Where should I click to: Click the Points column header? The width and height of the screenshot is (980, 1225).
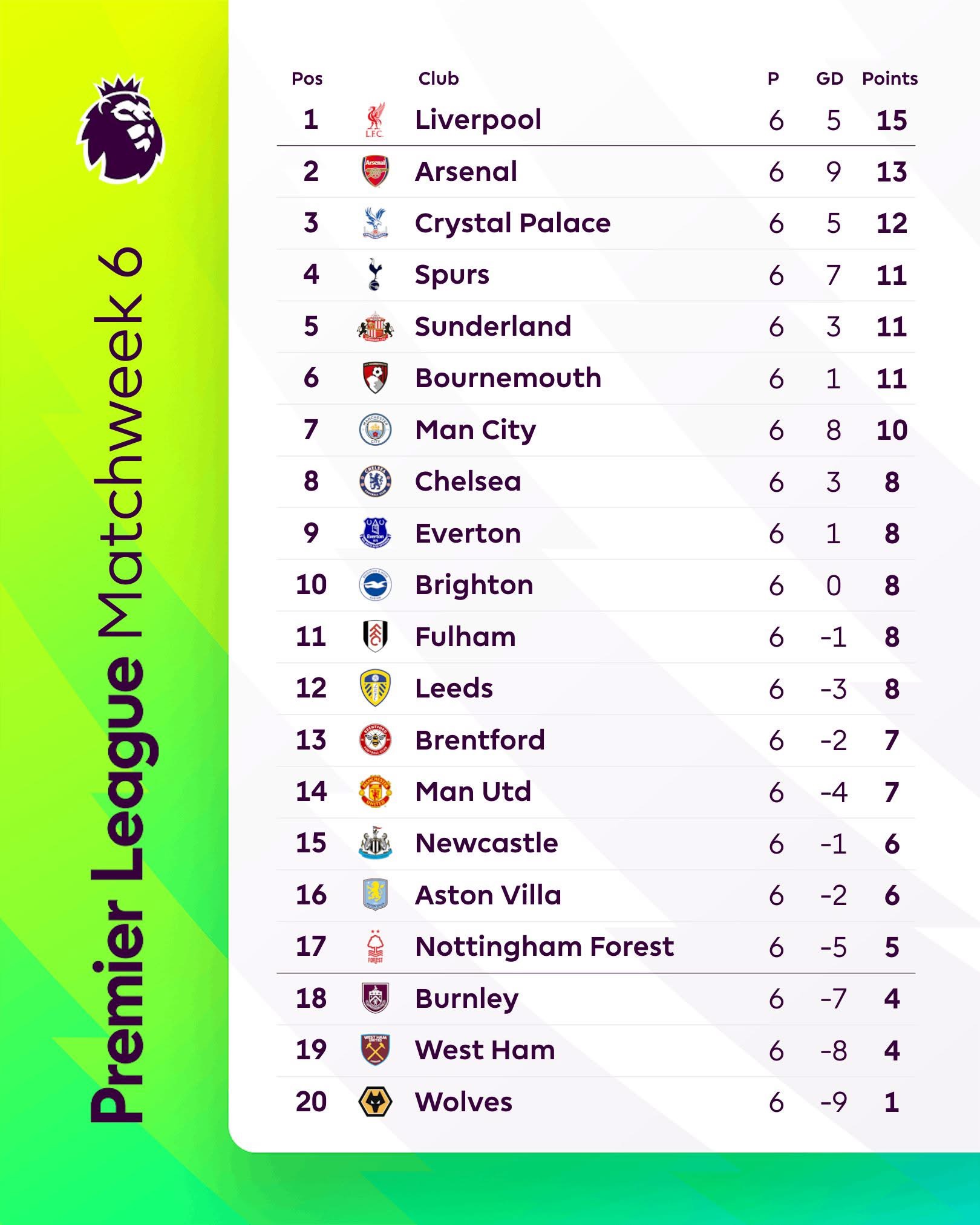(889, 79)
